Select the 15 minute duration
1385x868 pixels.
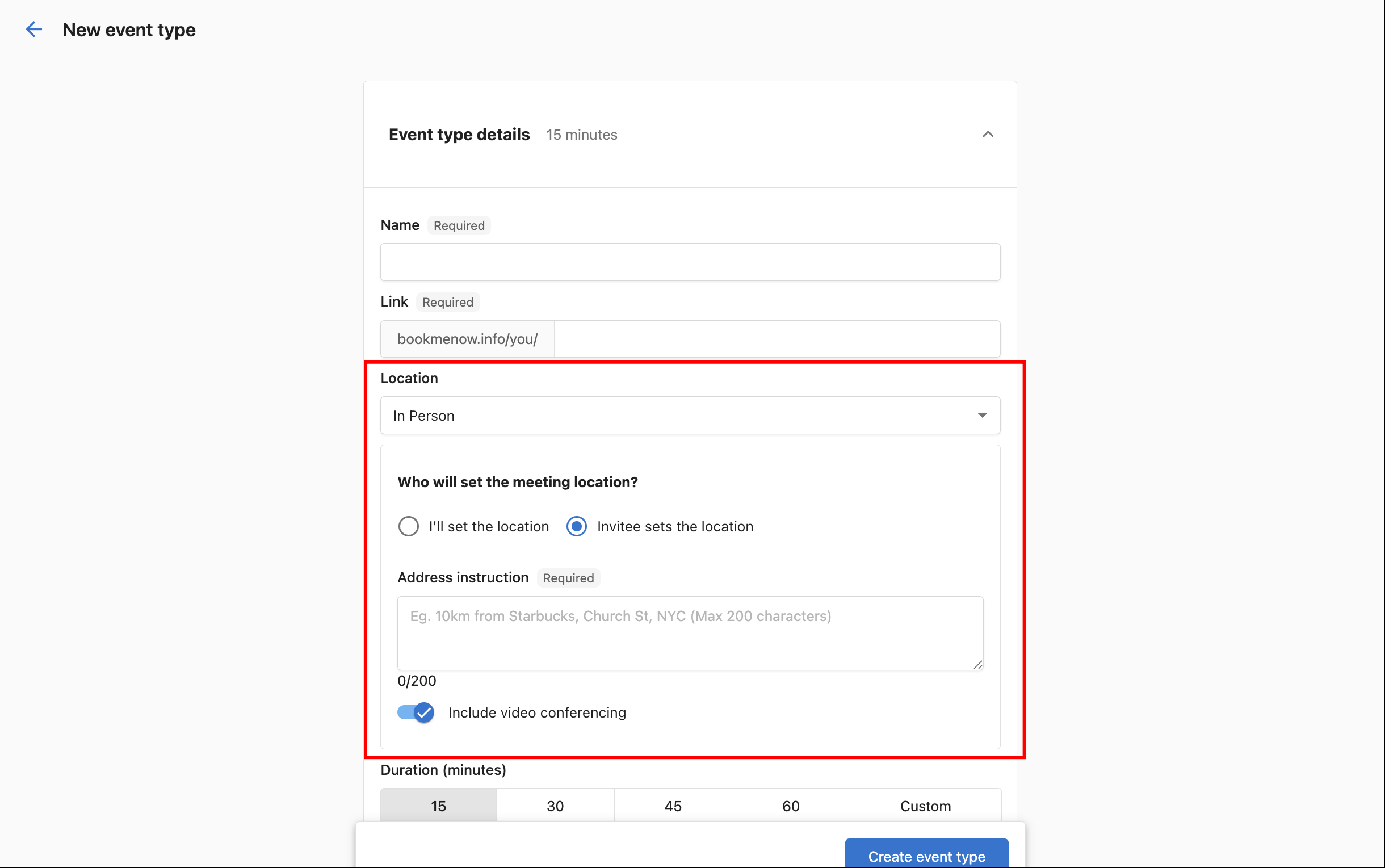pos(438,806)
